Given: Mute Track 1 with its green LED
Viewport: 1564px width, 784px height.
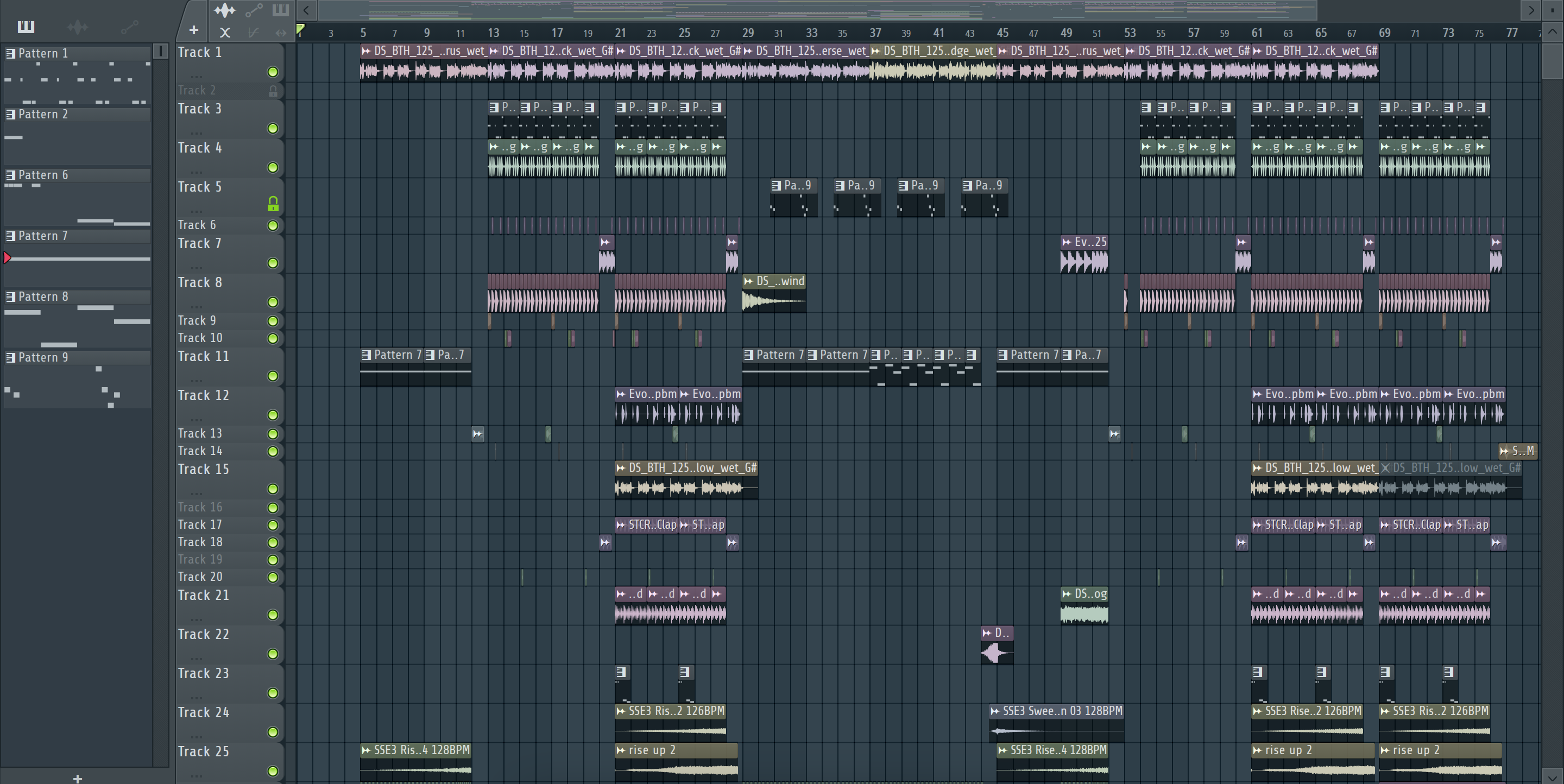Looking at the screenshot, I should click(273, 72).
